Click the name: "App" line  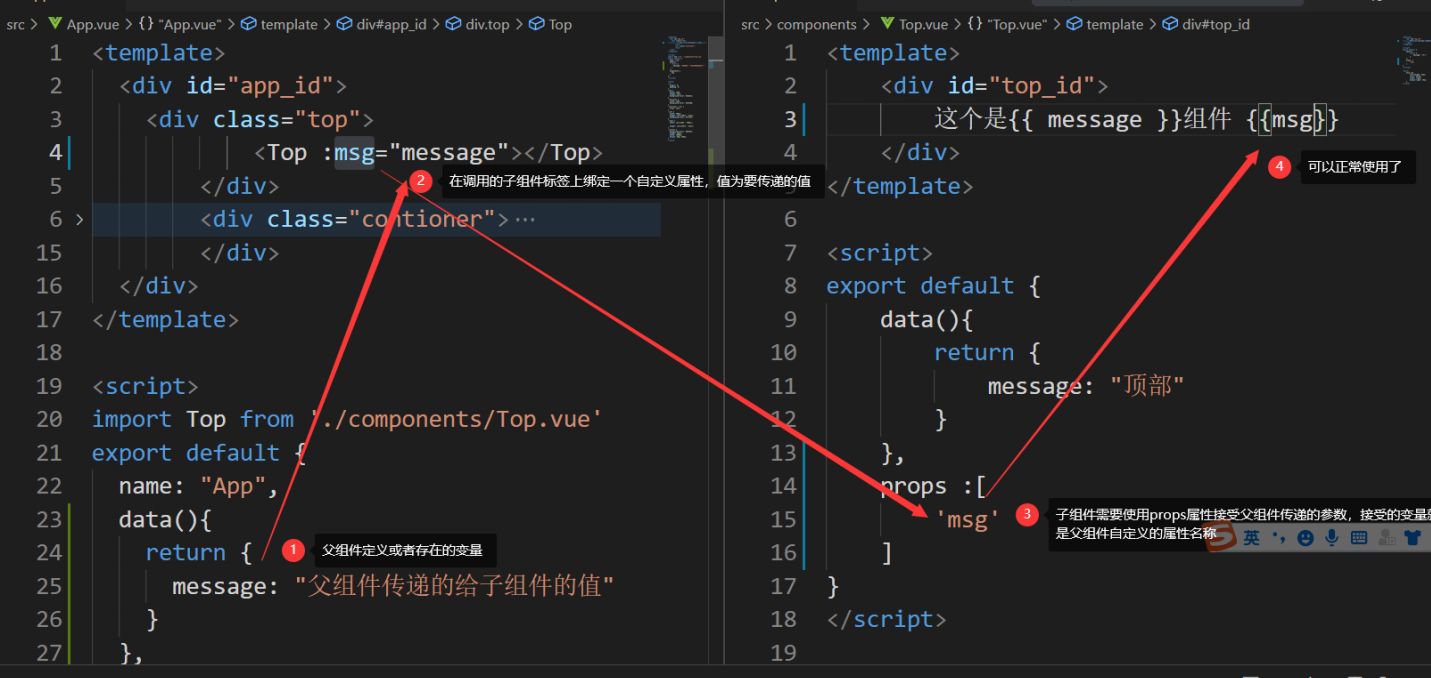pyautogui.click(x=198, y=486)
